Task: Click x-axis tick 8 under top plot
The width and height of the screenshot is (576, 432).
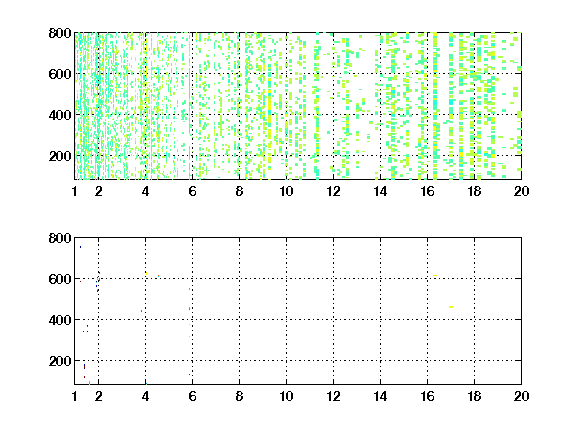Action: coord(239,191)
